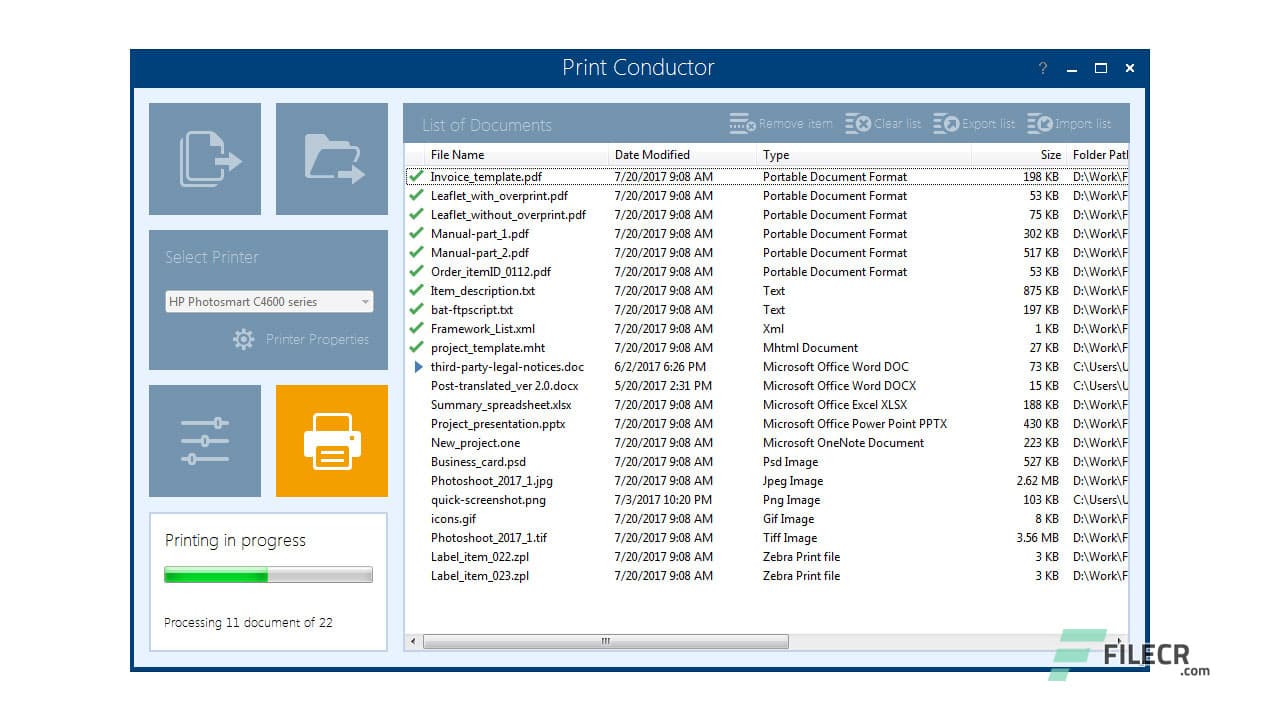Click the Import list toolbar icon
Viewport: 1280px width, 720px height.
[1040, 123]
